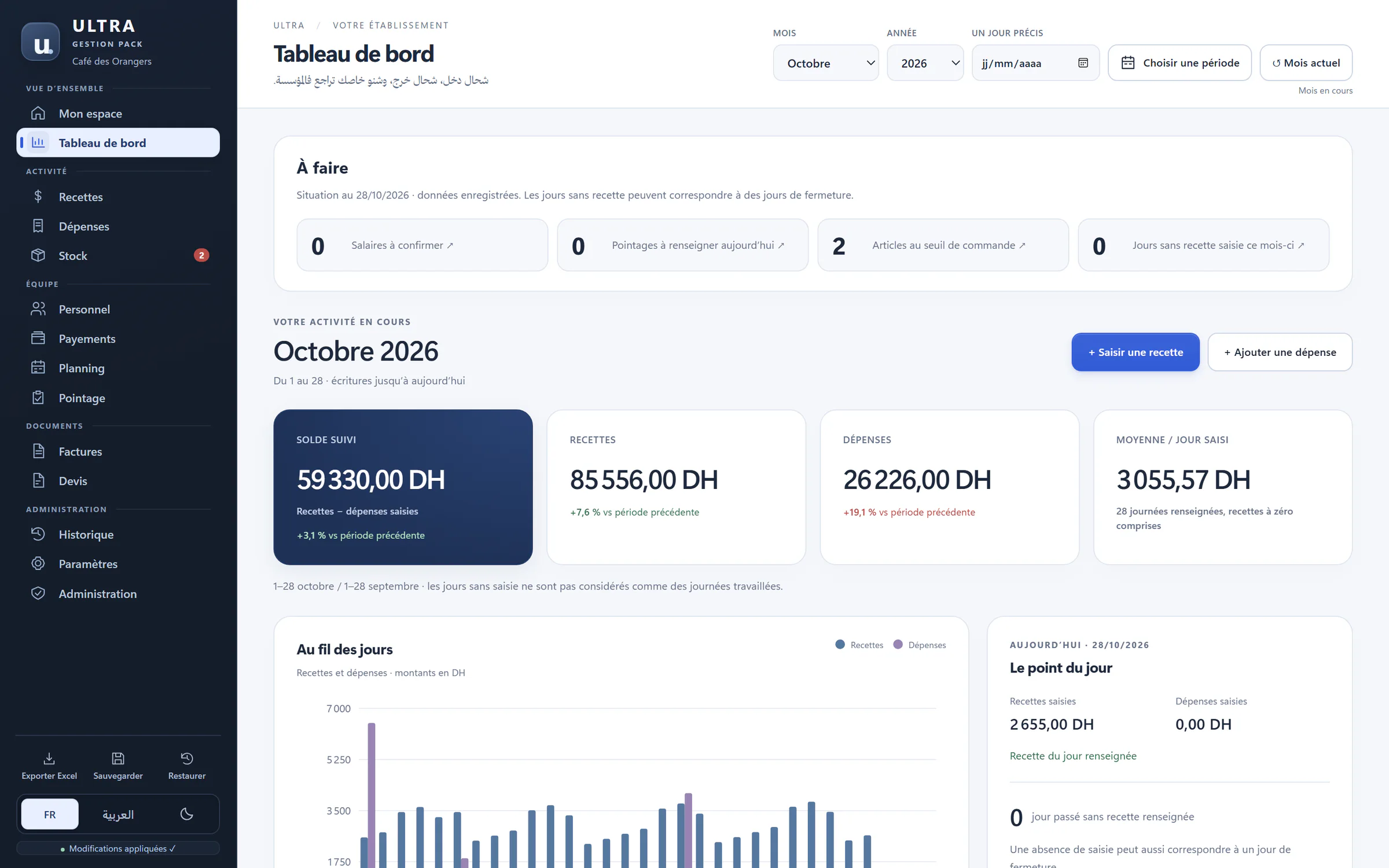The height and width of the screenshot is (868, 1389).
Task: Click the jj/mm/aaaa date field
Action: [x=1035, y=63]
